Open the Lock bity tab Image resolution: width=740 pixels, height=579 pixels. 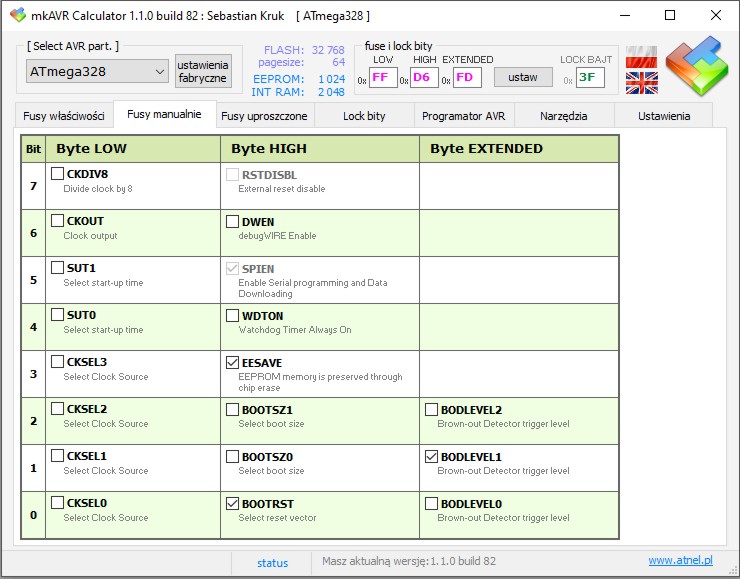pyautogui.click(x=363, y=116)
